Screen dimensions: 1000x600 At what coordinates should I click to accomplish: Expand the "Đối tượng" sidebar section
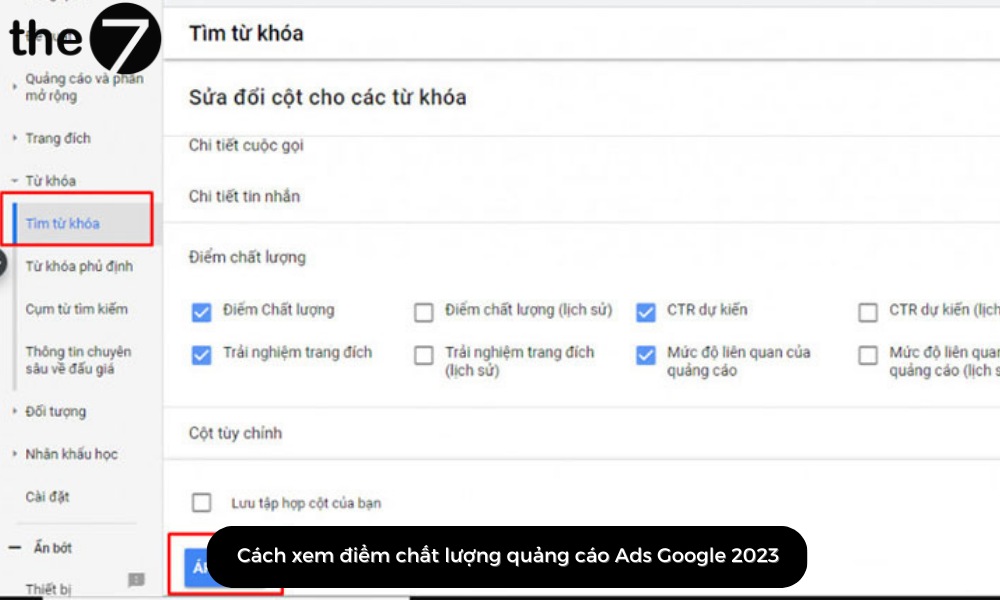(57, 411)
